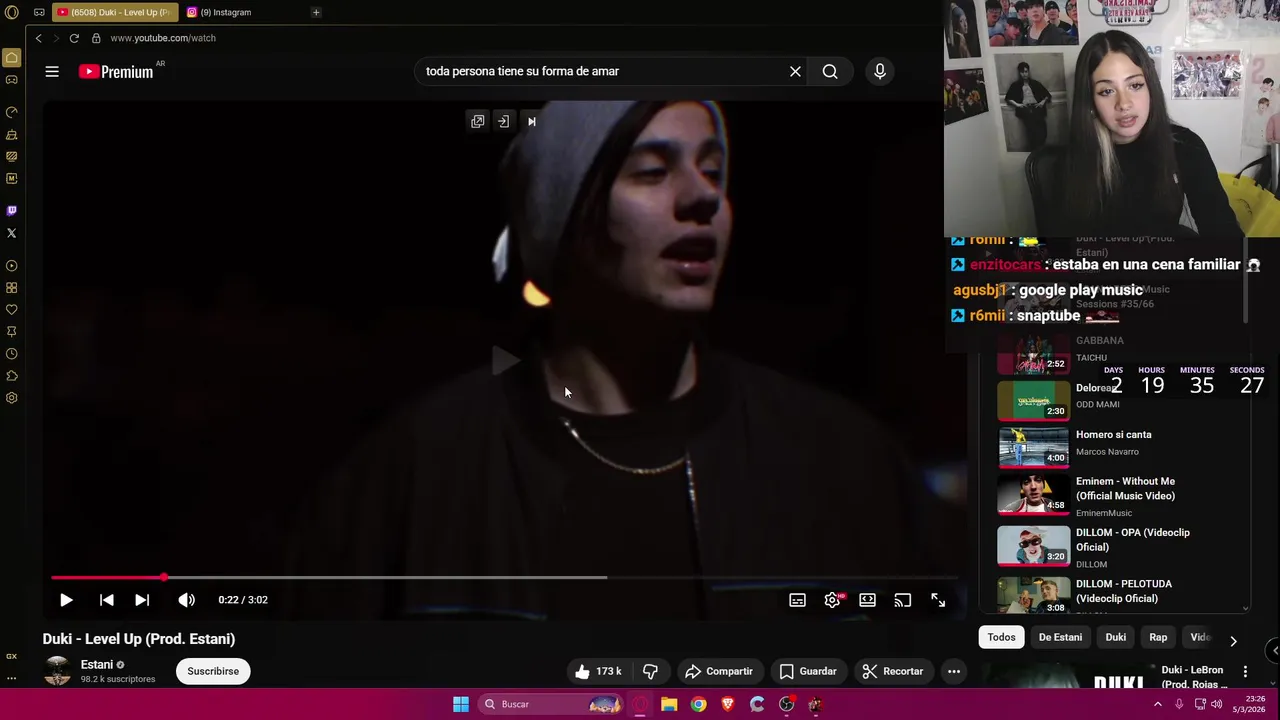
Task: Open the site security lock icon
Action: click(x=96, y=38)
